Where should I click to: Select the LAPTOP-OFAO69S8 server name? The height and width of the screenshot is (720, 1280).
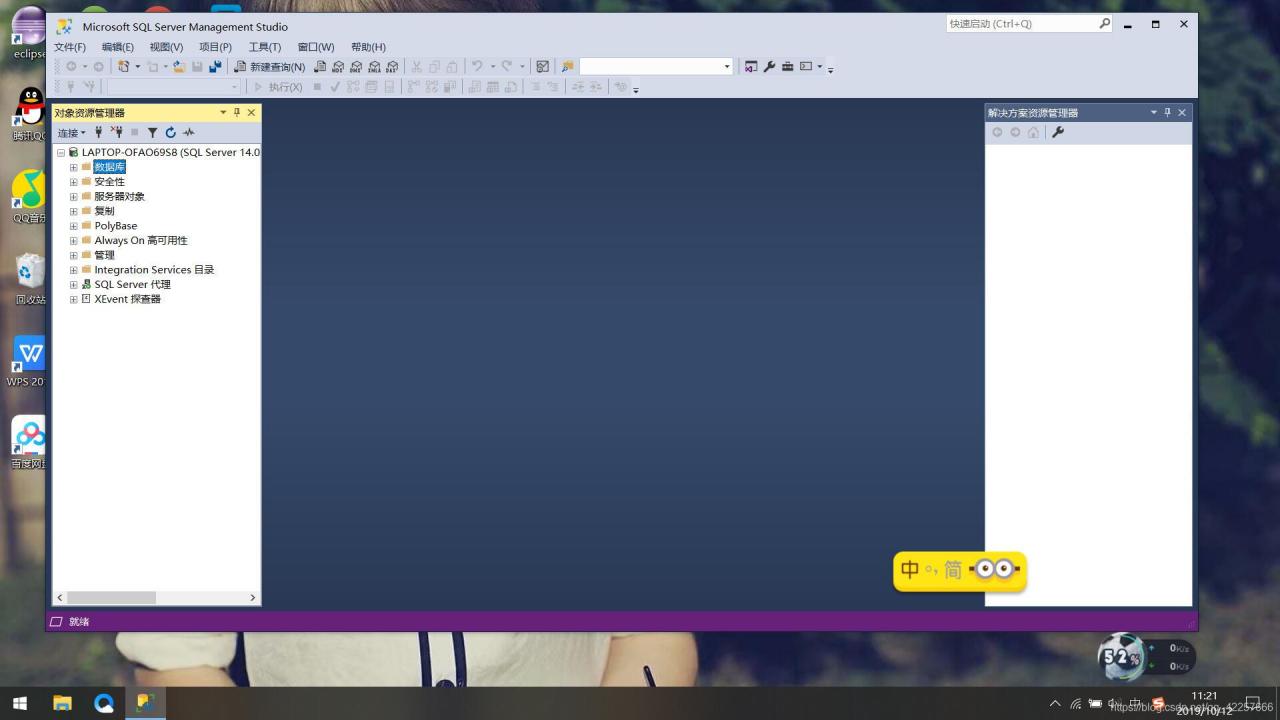coord(170,153)
